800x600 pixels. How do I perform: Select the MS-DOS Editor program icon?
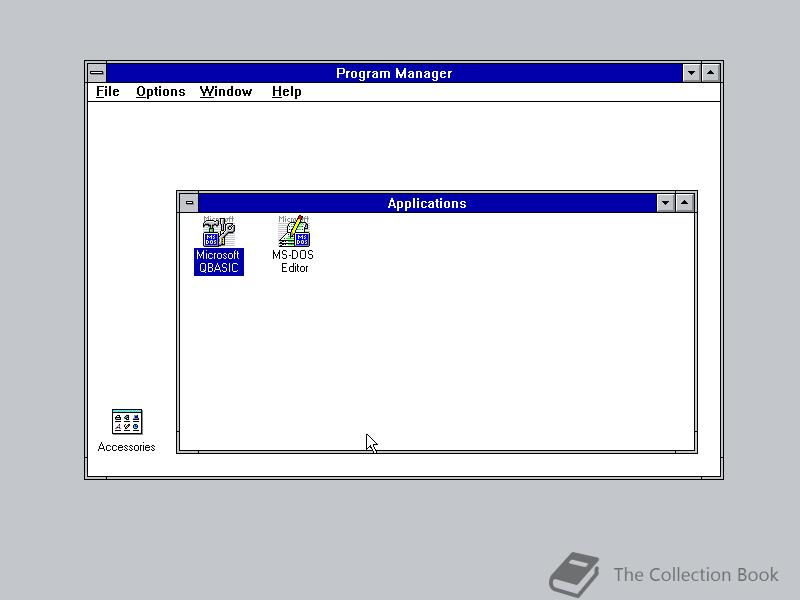pos(294,231)
